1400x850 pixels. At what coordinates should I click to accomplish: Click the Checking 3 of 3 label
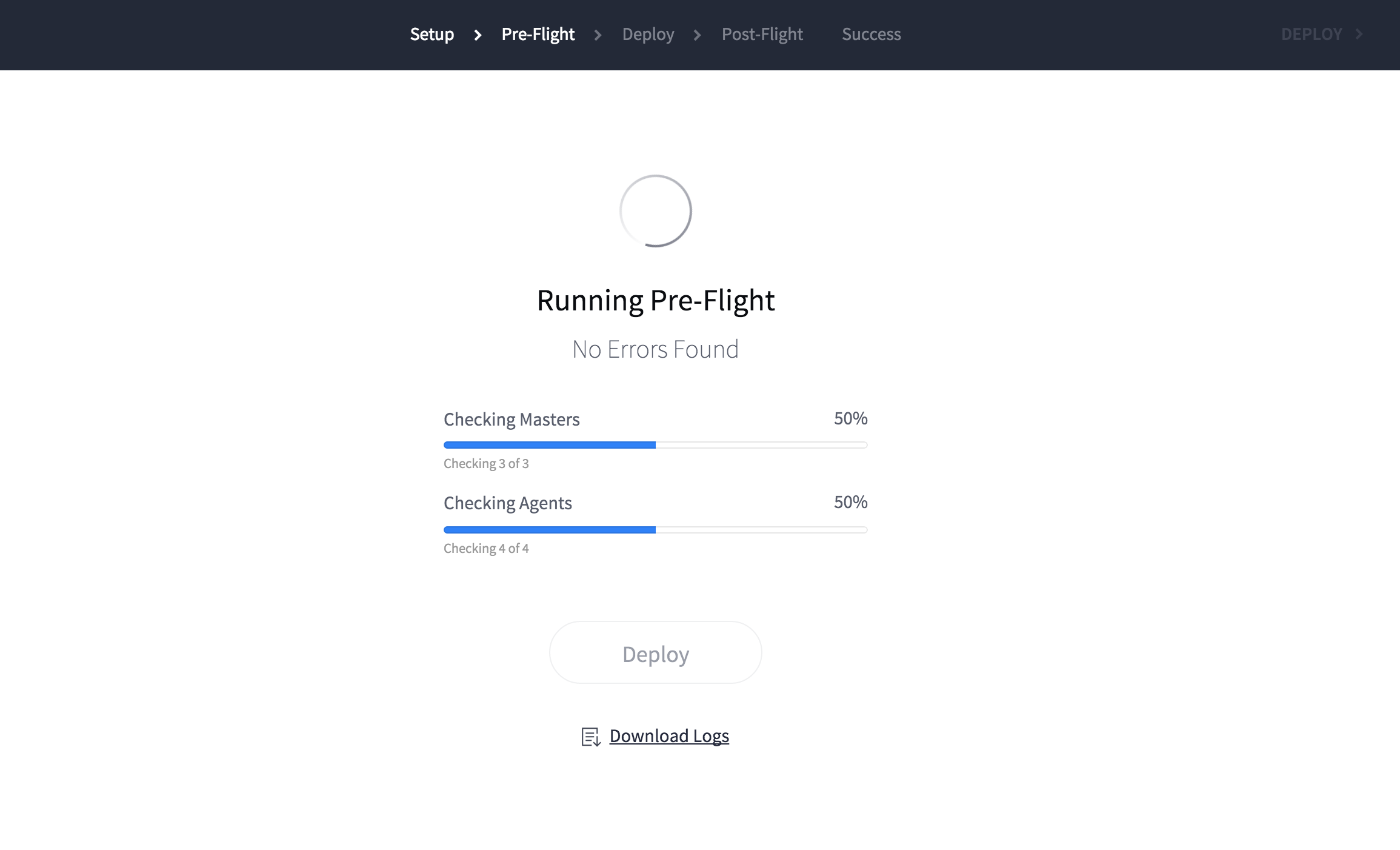pyautogui.click(x=486, y=464)
